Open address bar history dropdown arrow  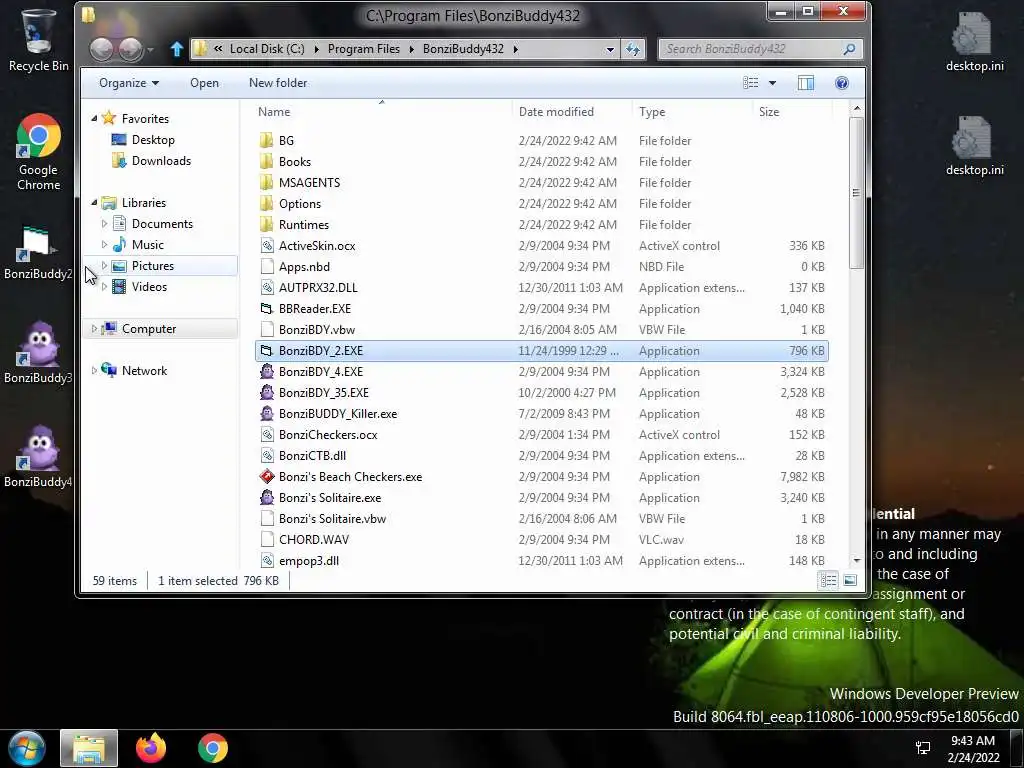coord(610,49)
